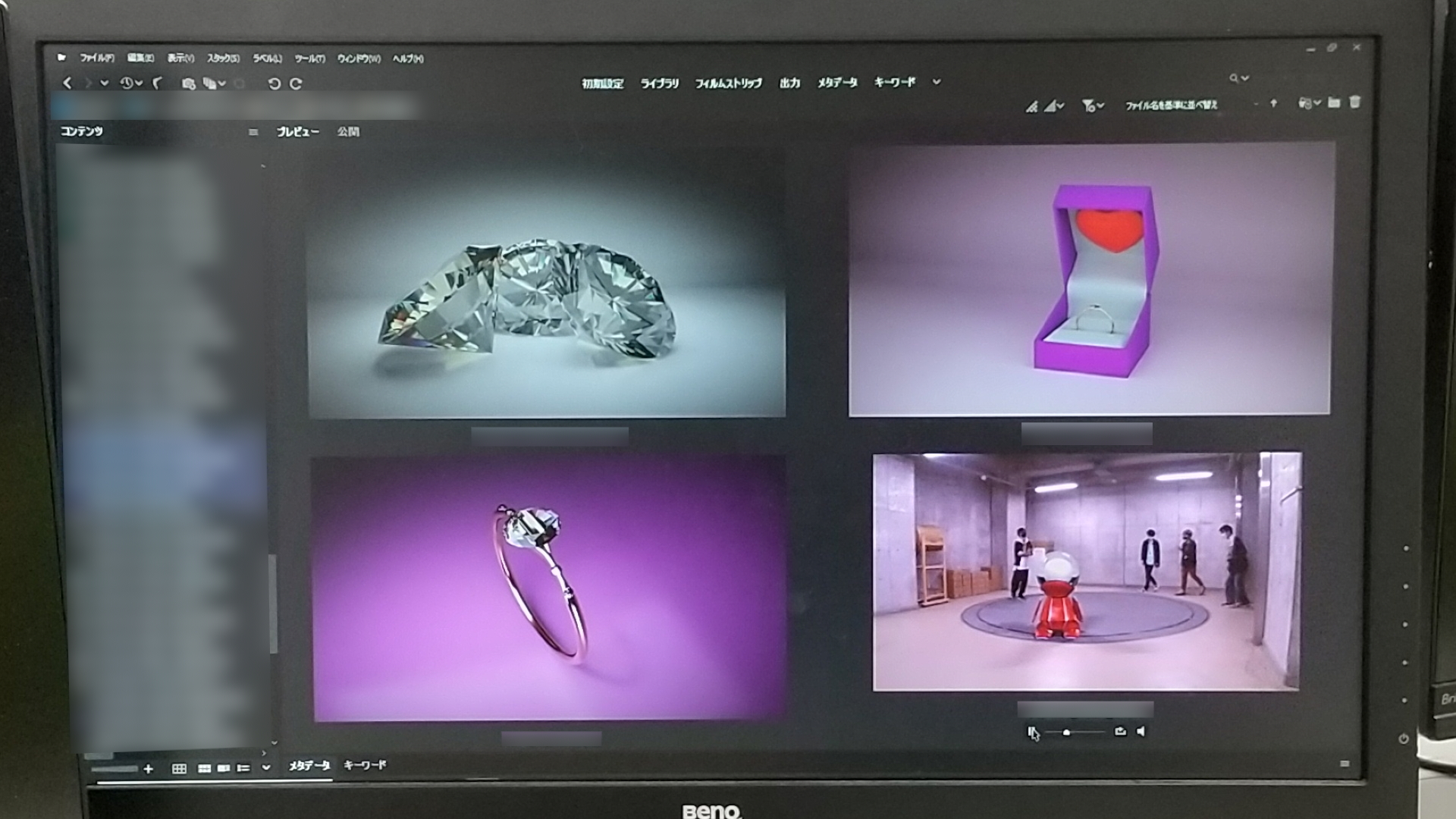Switch to 初期設定 workspace
Screen dimensions: 1456x819
603,83
